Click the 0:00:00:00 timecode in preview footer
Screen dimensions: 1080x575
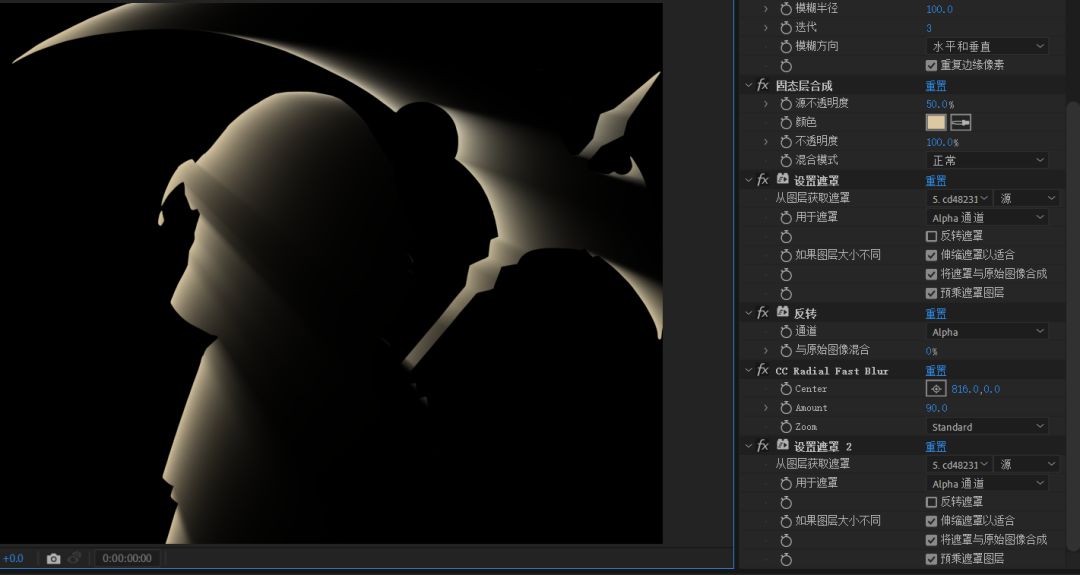coord(127,558)
